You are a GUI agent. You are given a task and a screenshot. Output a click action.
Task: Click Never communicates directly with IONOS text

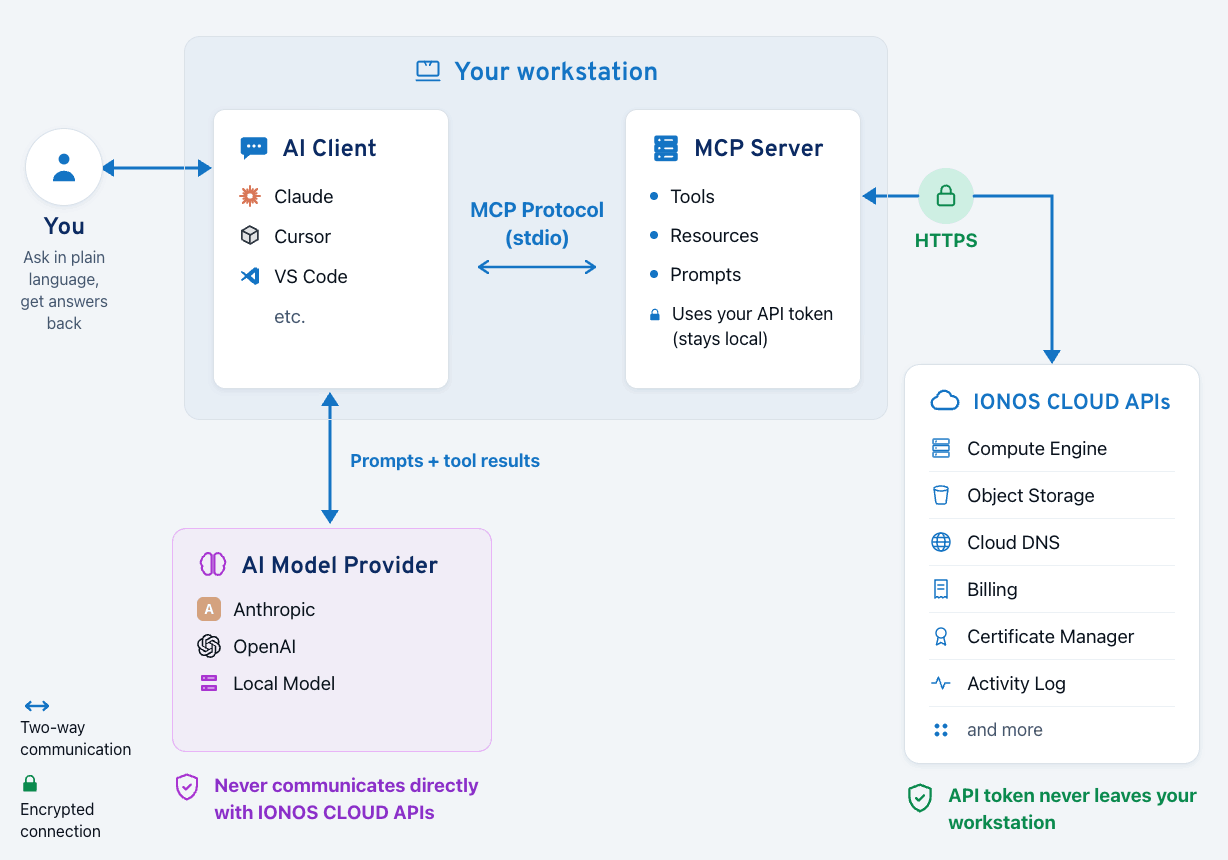(x=346, y=799)
